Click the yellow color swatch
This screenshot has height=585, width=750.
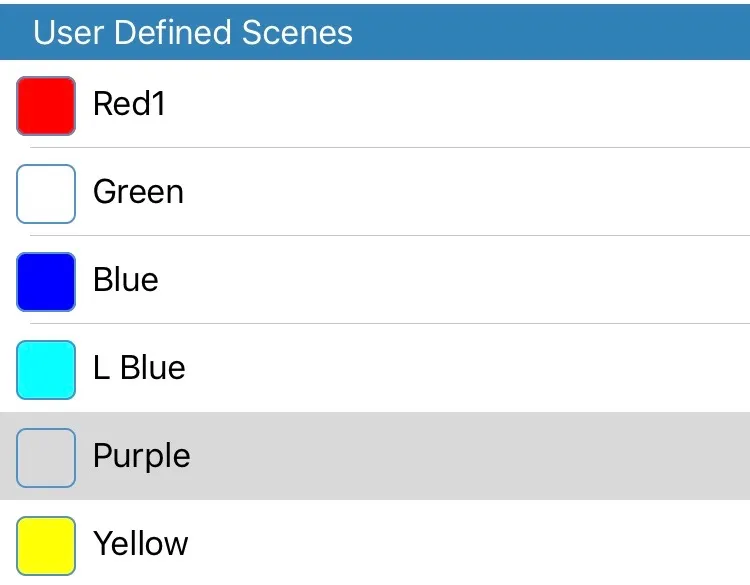(x=46, y=546)
